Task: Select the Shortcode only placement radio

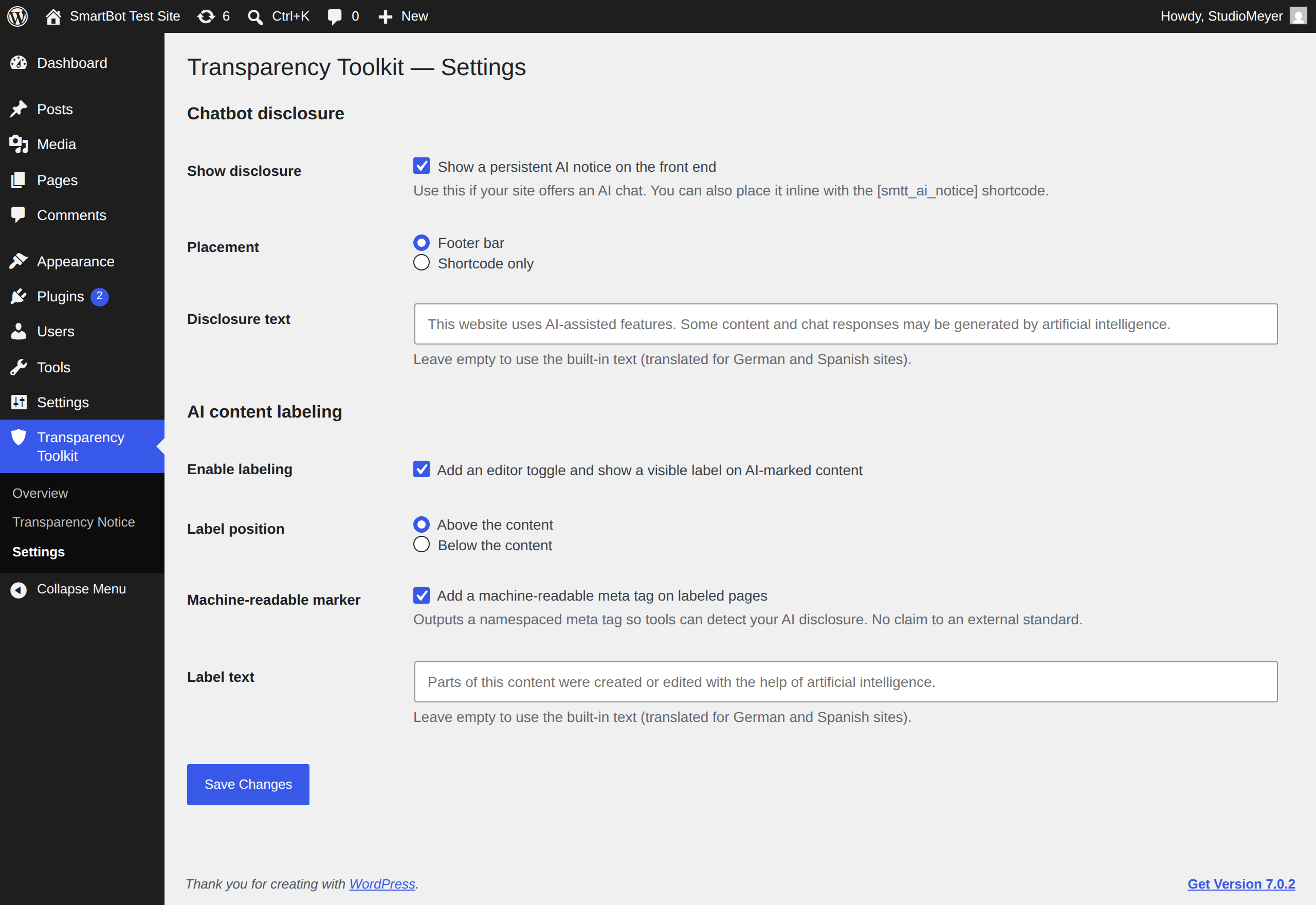Action: [x=421, y=263]
